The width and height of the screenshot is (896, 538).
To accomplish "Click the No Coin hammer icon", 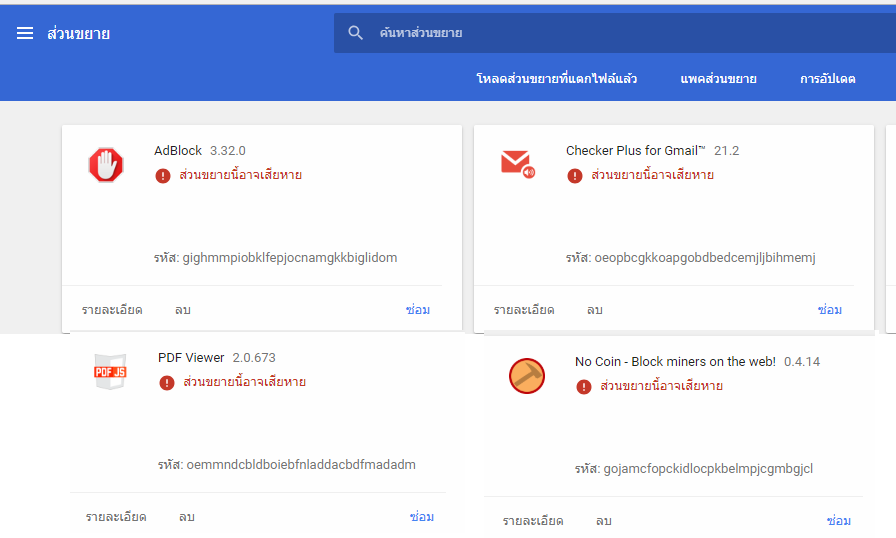I will tap(527, 376).
